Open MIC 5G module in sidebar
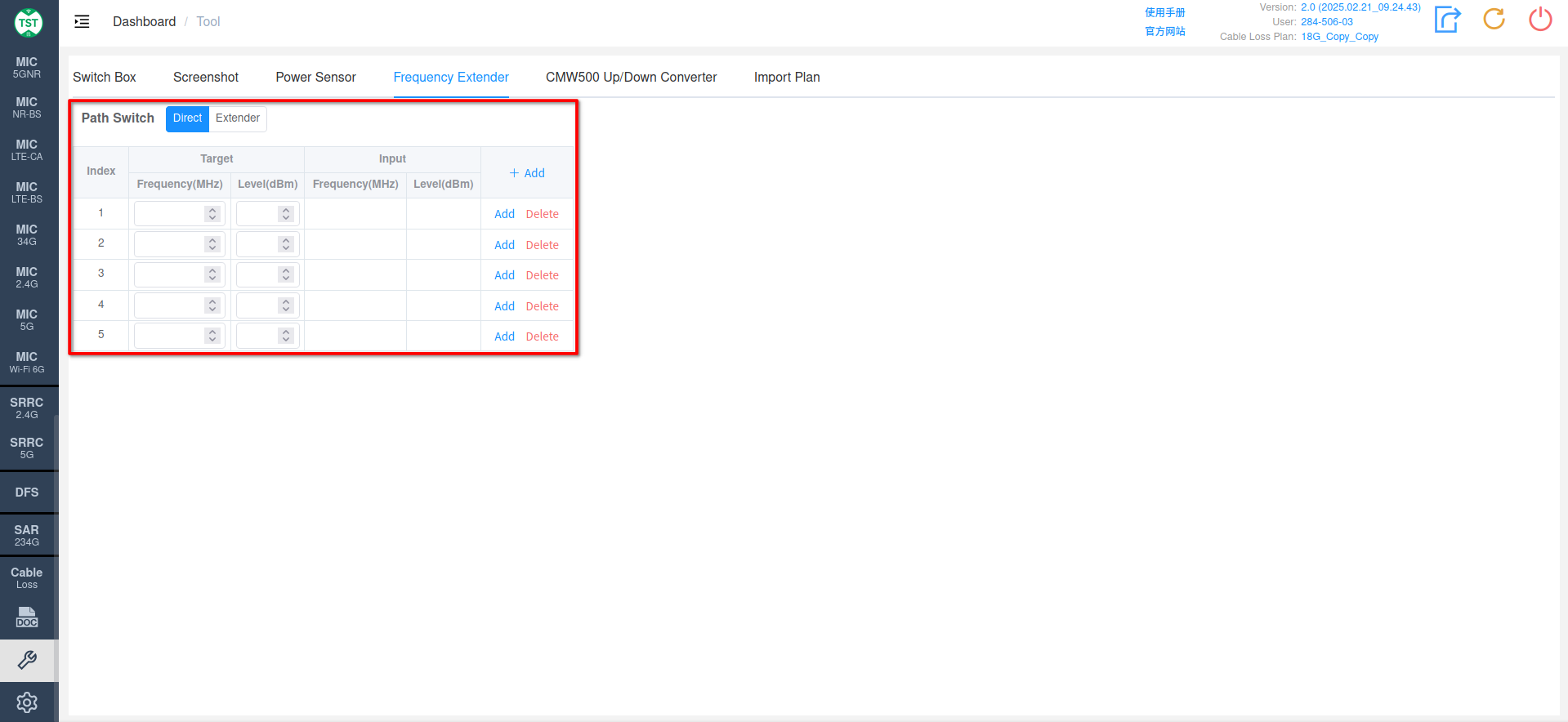This screenshot has height=722, width=1568. coord(27,320)
